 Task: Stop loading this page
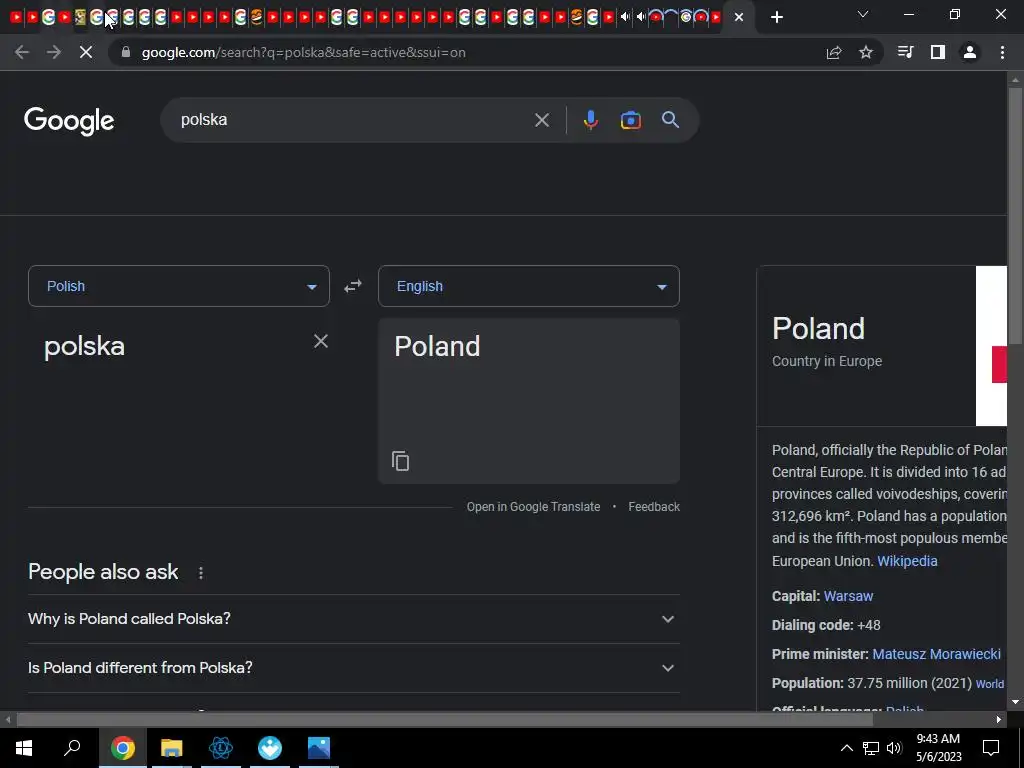(x=86, y=52)
